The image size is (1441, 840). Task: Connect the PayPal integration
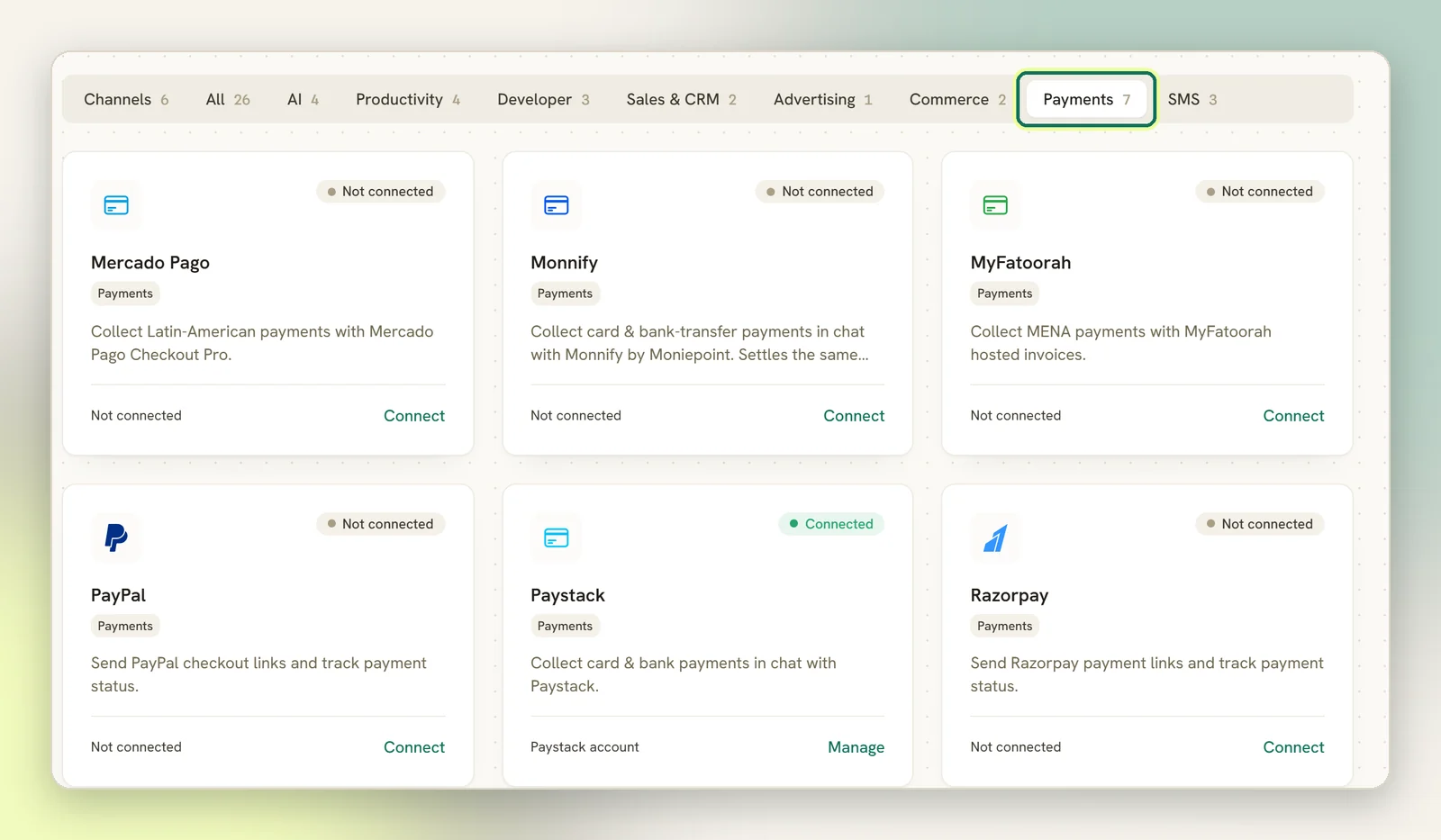(x=414, y=747)
